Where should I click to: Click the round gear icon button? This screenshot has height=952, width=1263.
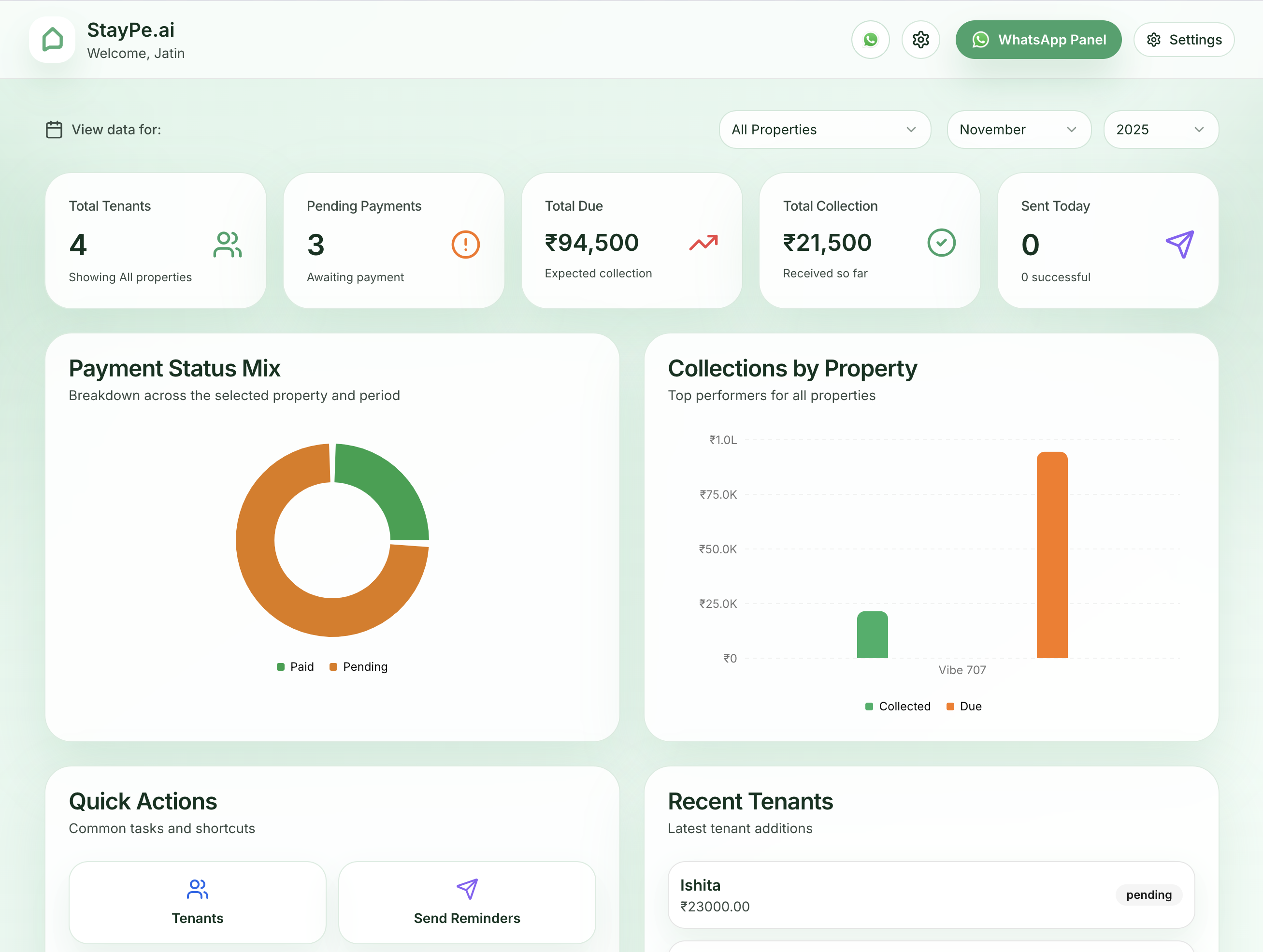tap(920, 40)
